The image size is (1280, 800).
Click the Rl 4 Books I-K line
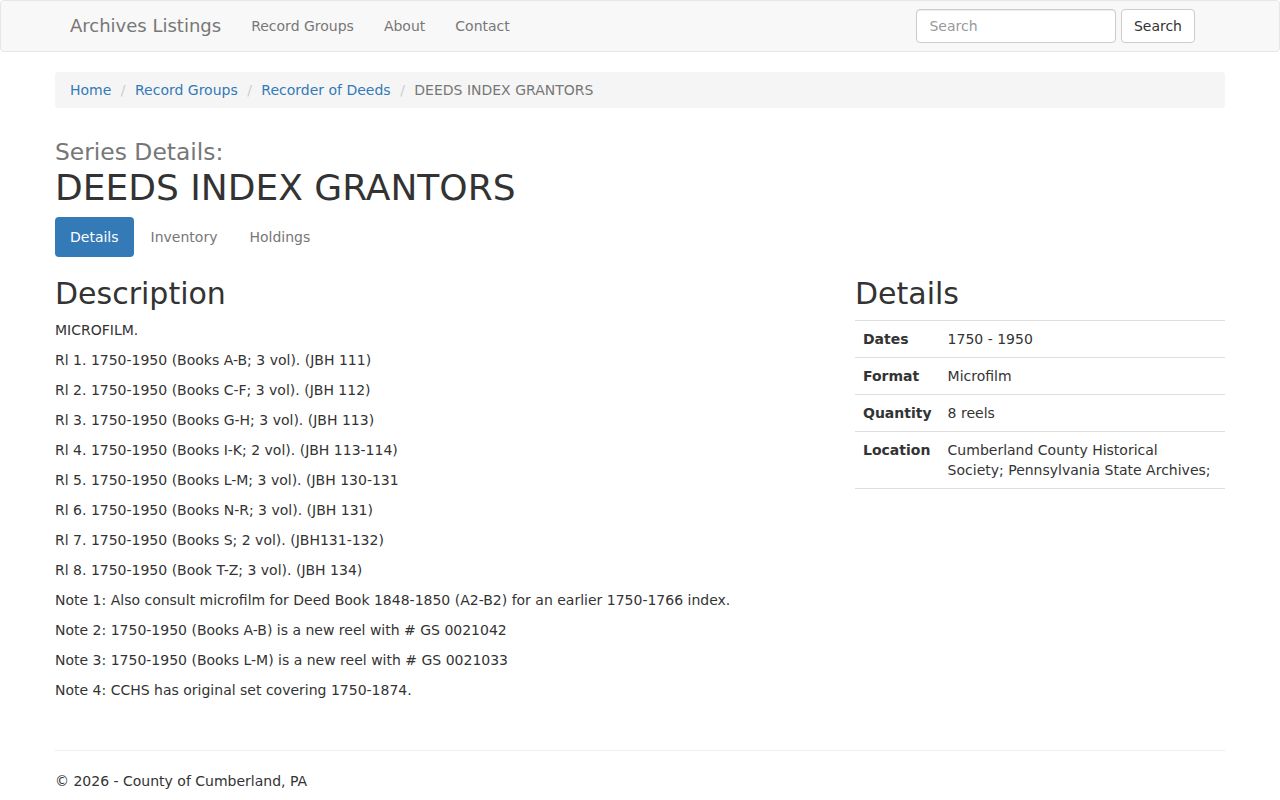point(226,450)
